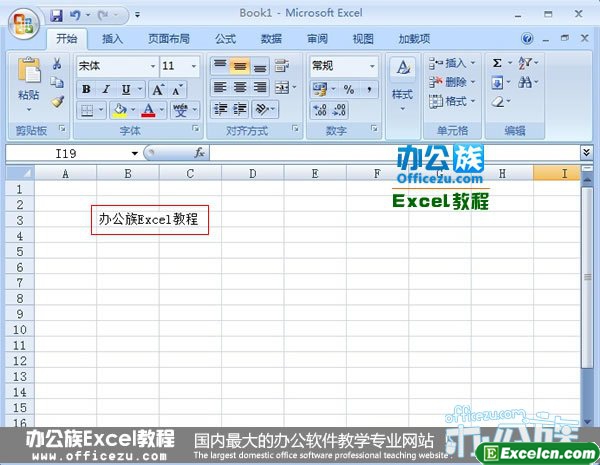Image resolution: width=600 pixels, height=465 pixels.
Task: Open fill color dropdown arrow
Action: pyautogui.click(x=133, y=110)
